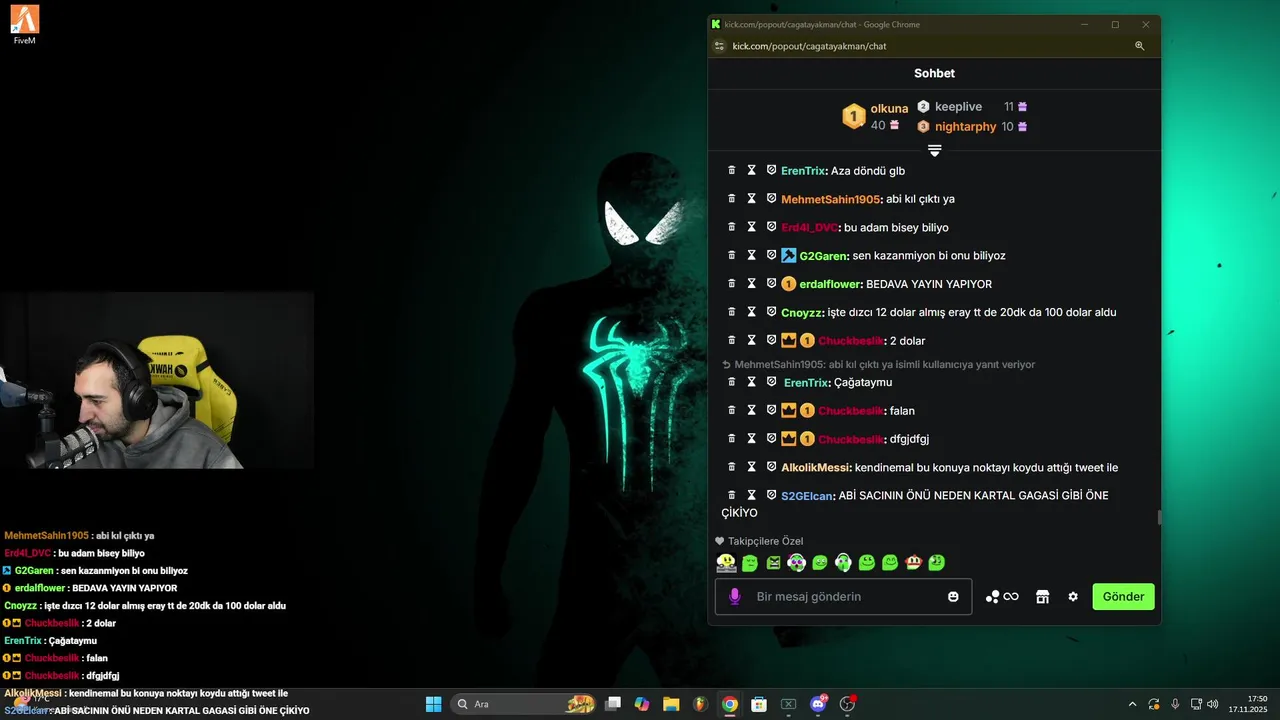The height and width of the screenshot is (720, 1280).
Task: Click G2Garen's moderator badge icon
Action: tap(788, 256)
